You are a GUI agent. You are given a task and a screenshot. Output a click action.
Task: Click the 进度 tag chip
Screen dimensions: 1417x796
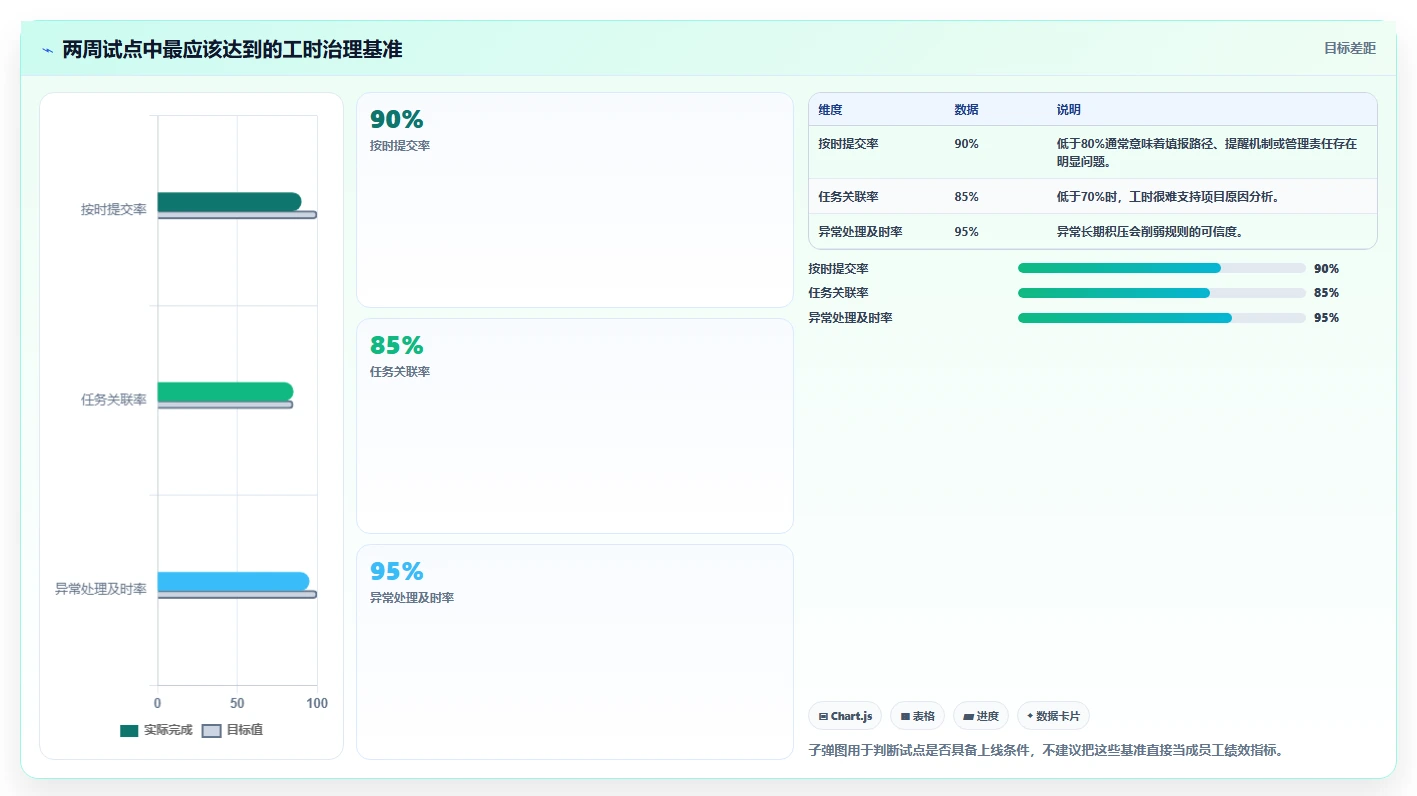pyautogui.click(x=981, y=716)
